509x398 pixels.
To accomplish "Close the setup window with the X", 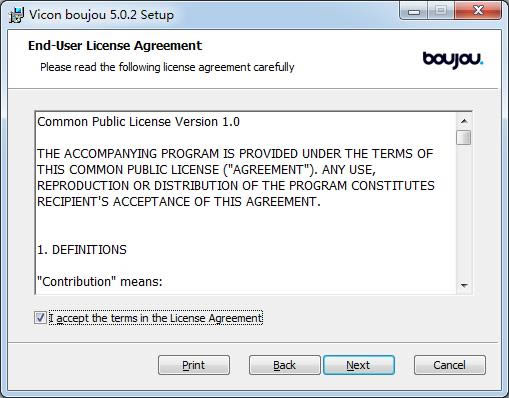I will [478, 11].
